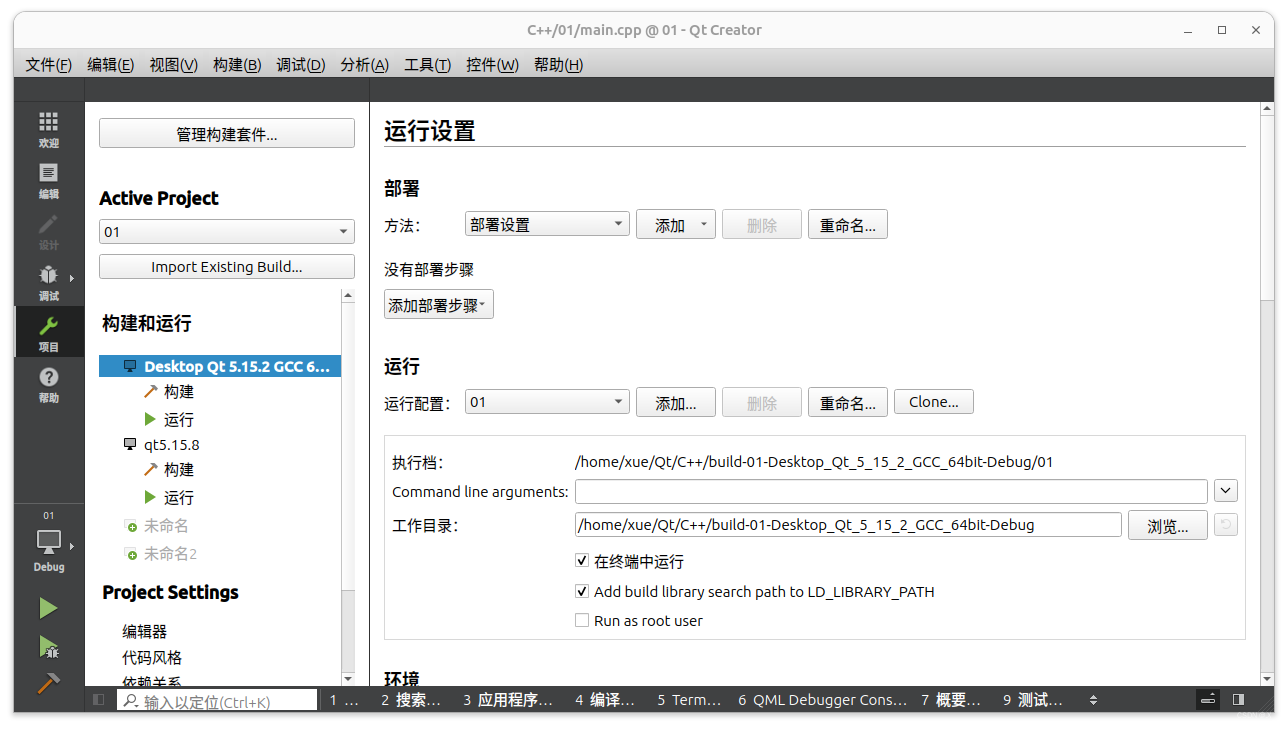Toggle 在终端中运行 checkbox
This screenshot has height=729, width=1288.
point(582,562)
